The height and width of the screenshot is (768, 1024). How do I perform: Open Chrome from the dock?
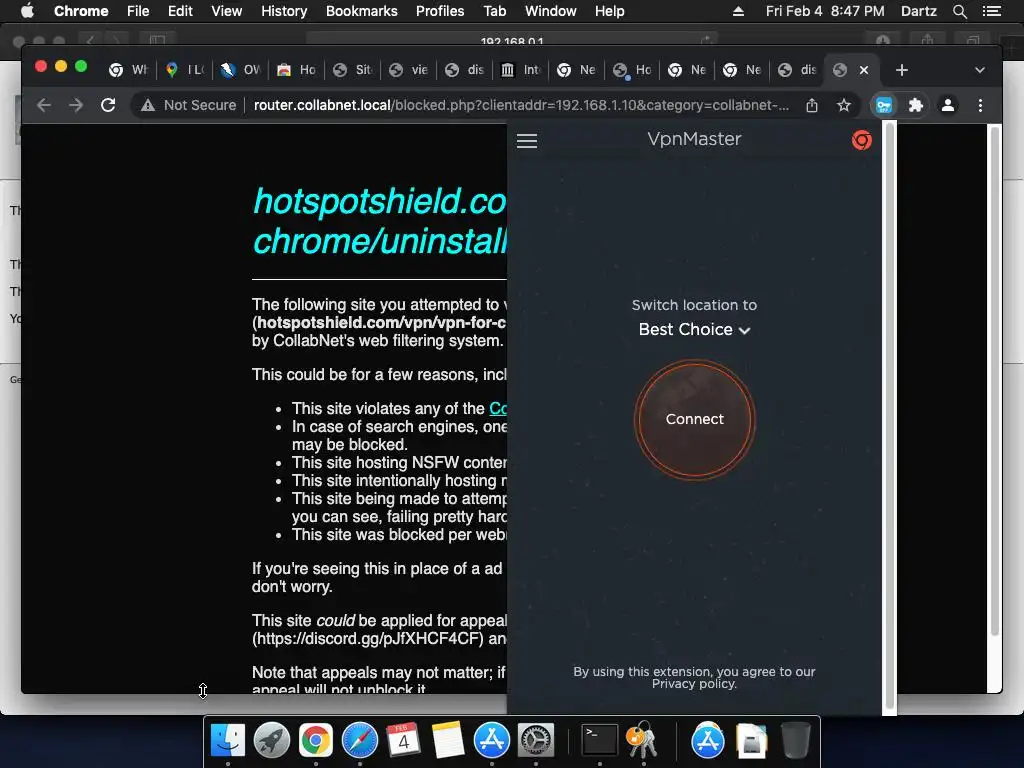[x=315, y=741]
